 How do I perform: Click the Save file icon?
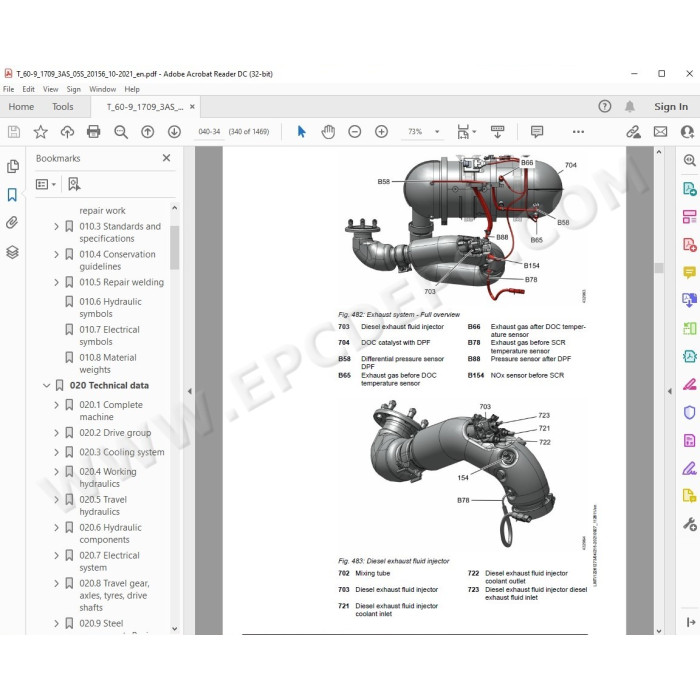pyautogui.click(x=14, y=132)
